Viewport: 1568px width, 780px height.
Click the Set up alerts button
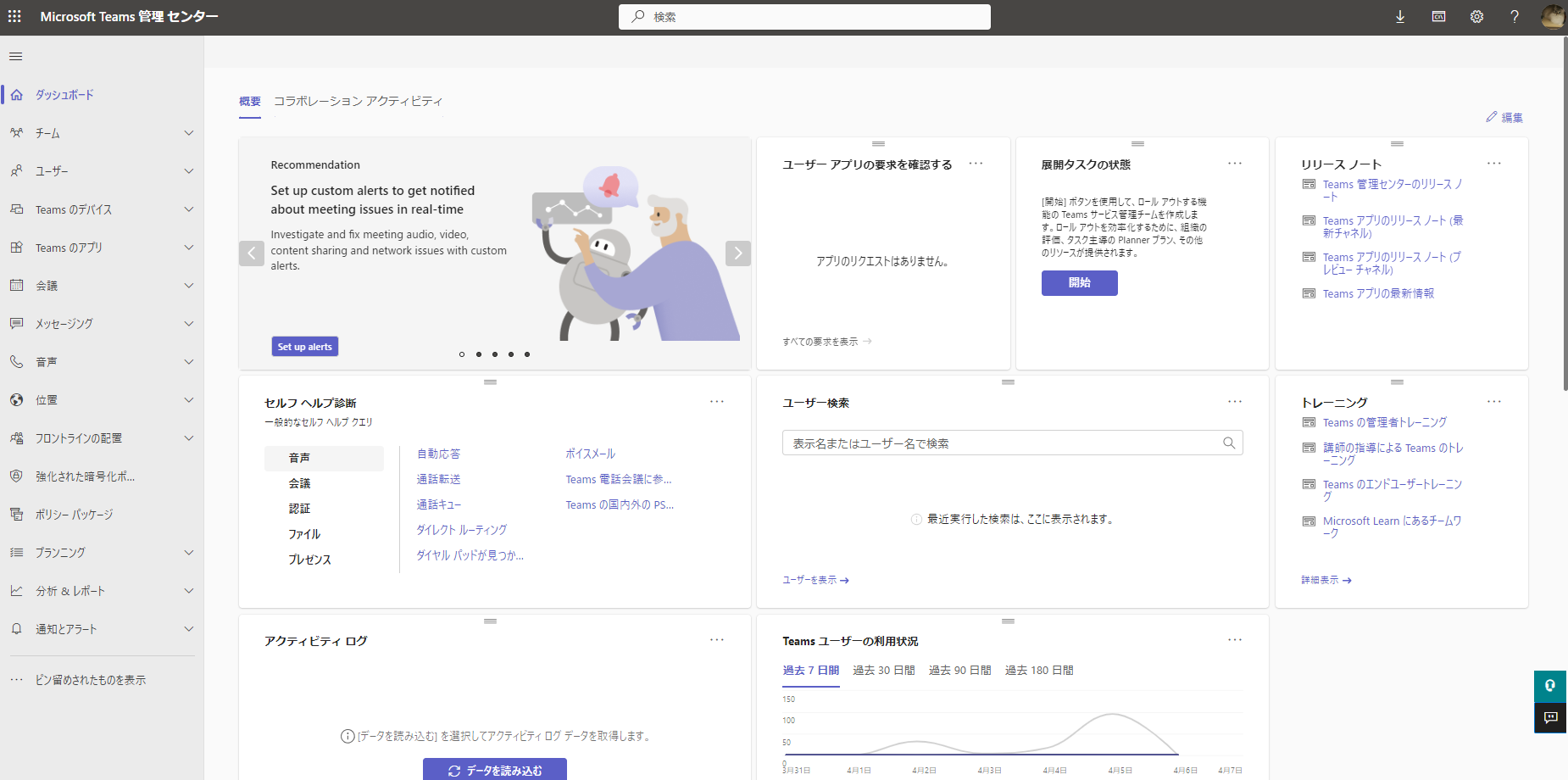click(x=305, y=347)
